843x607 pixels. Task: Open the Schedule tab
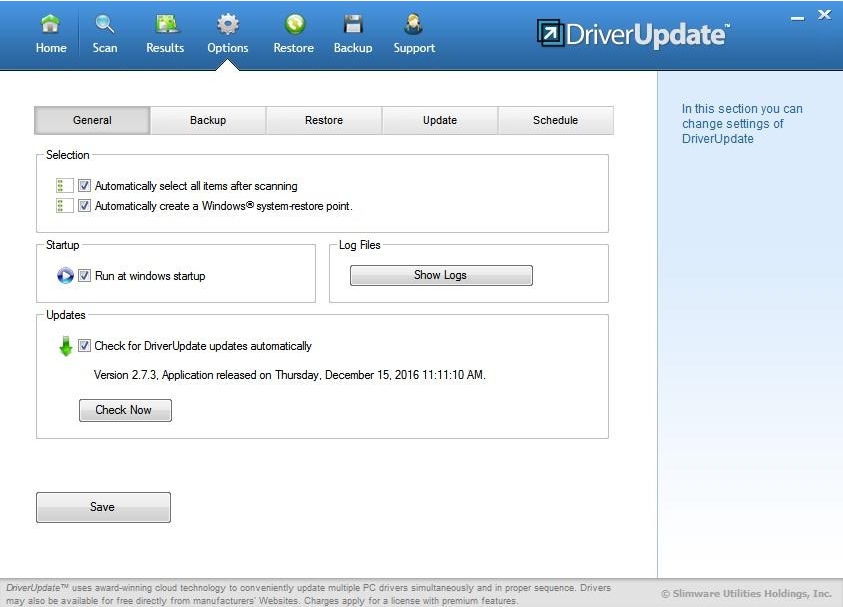pos(555,120)
